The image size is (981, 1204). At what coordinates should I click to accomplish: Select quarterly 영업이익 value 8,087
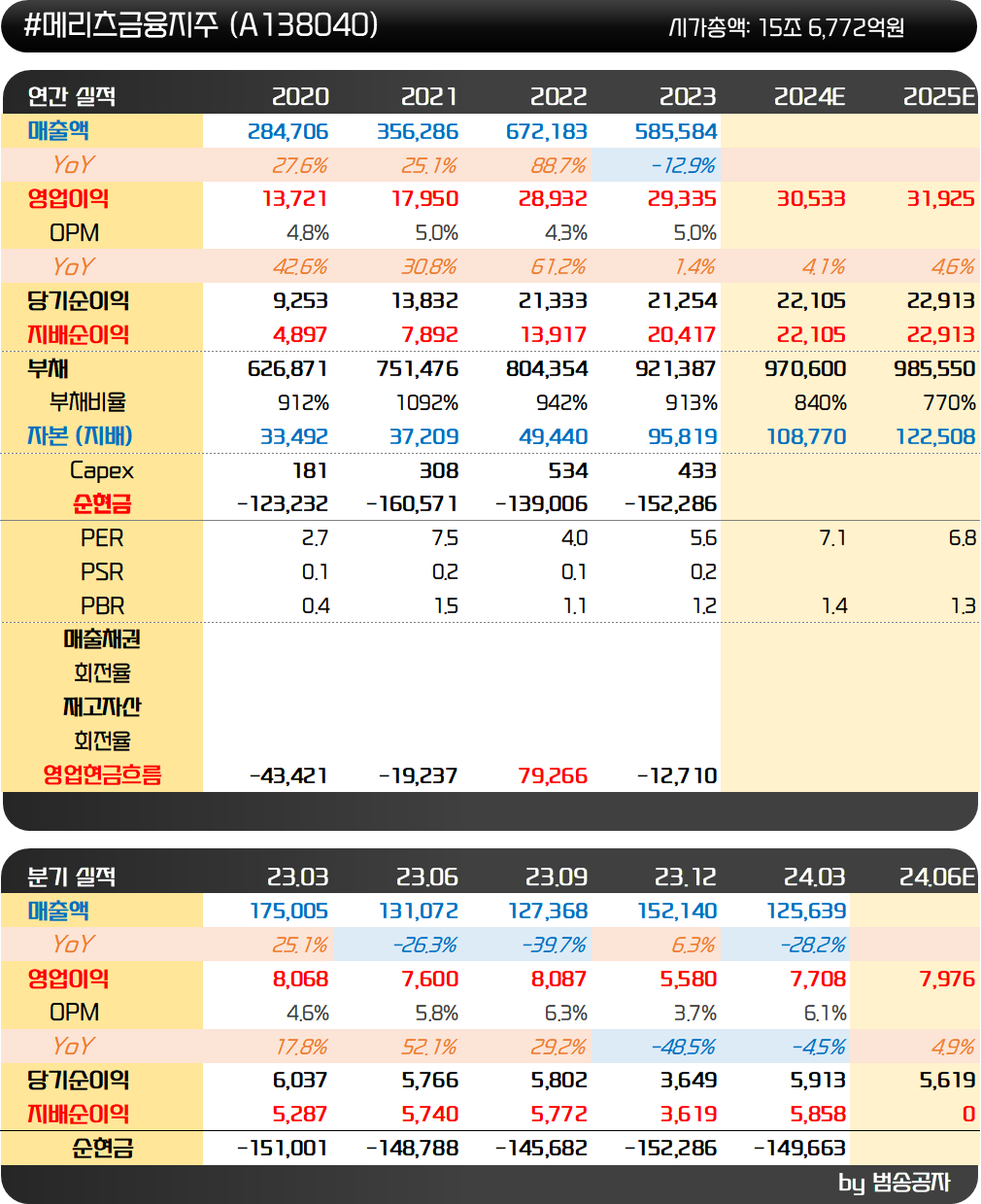[x=559, y=979]
